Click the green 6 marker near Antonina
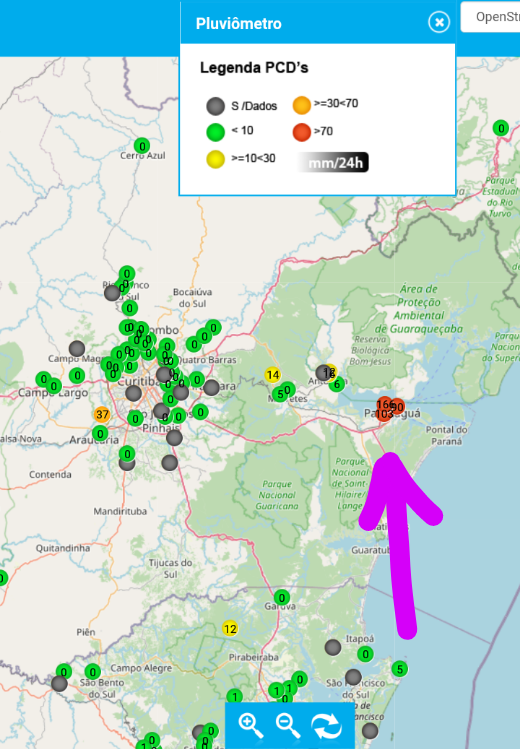Viewport: 520px width, 749px height. click(x=337, y=384)
